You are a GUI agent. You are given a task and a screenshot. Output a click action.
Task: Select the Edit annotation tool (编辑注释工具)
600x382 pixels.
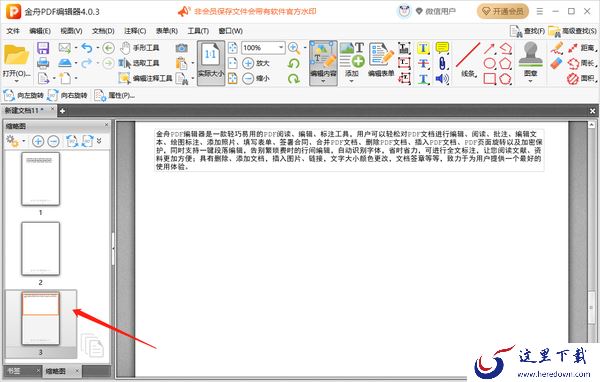(146, 78)
